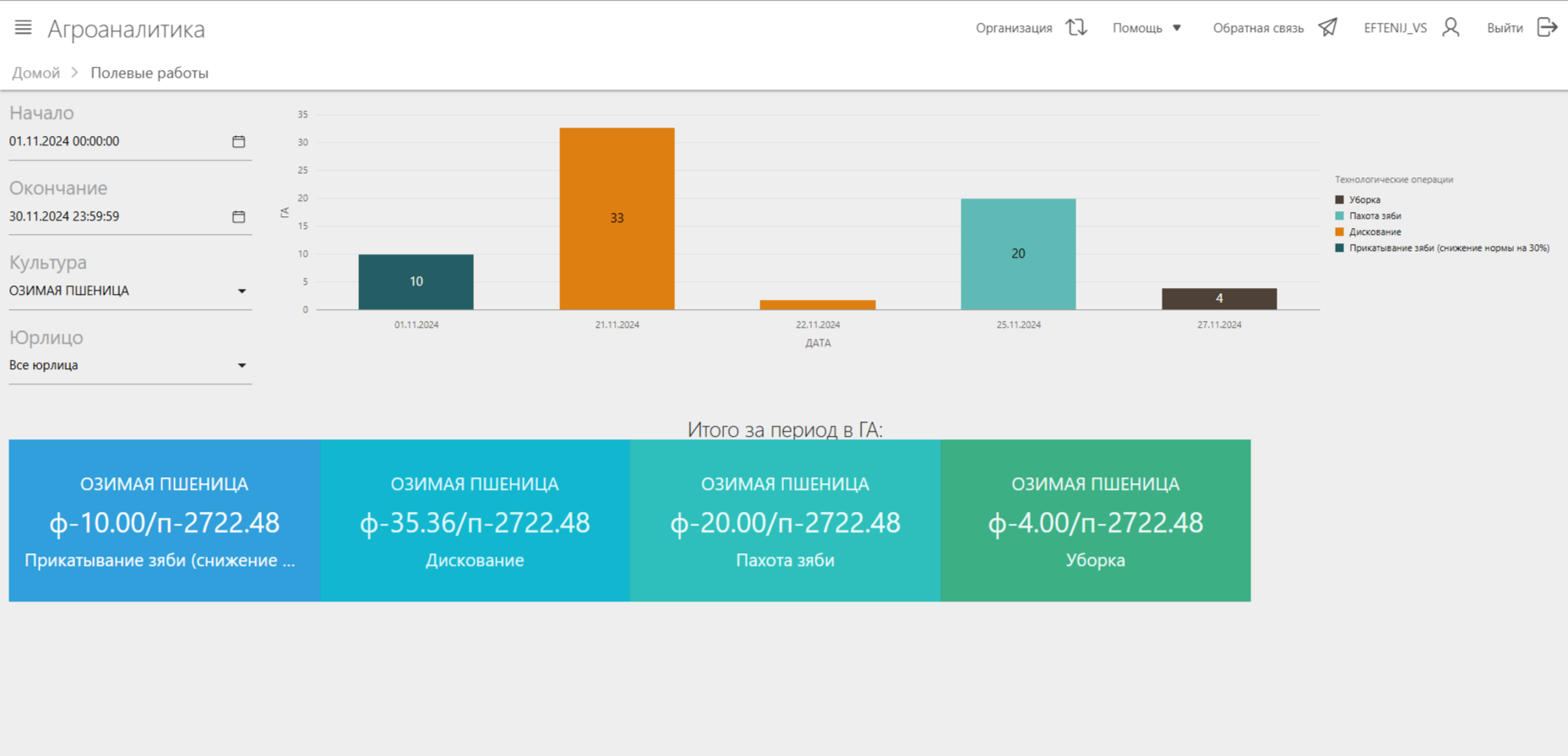Open the Помощь help dropdown menu

tap(1146, 28)
